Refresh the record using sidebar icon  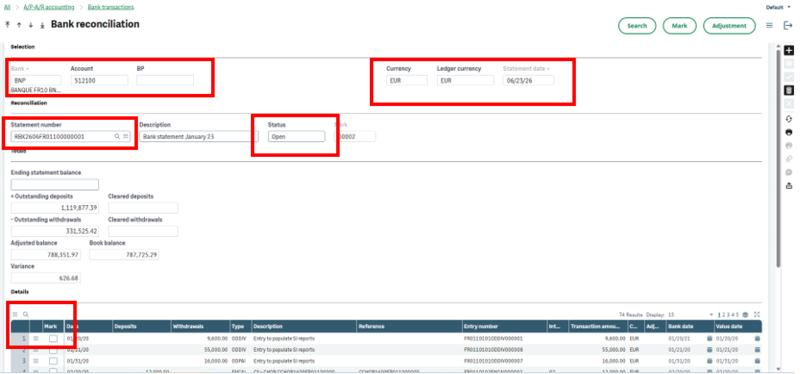pos(789,119)
